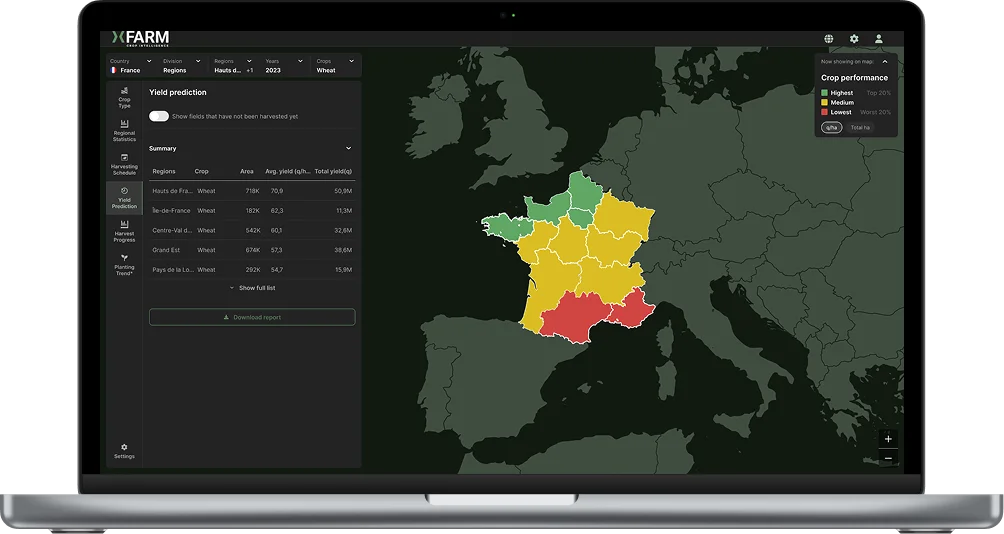Select the Pays de la Loire row
Image resolution: width=1004 pixels, height=534 pixels.
(252, 270)
